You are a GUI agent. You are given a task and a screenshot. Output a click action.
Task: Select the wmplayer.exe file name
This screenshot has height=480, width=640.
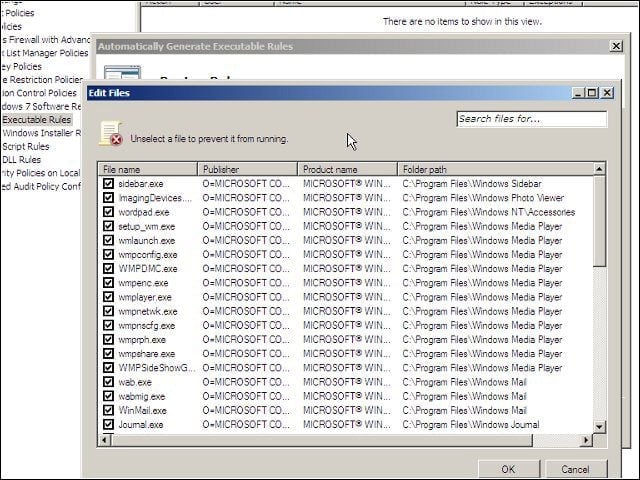tap(145, 297)
